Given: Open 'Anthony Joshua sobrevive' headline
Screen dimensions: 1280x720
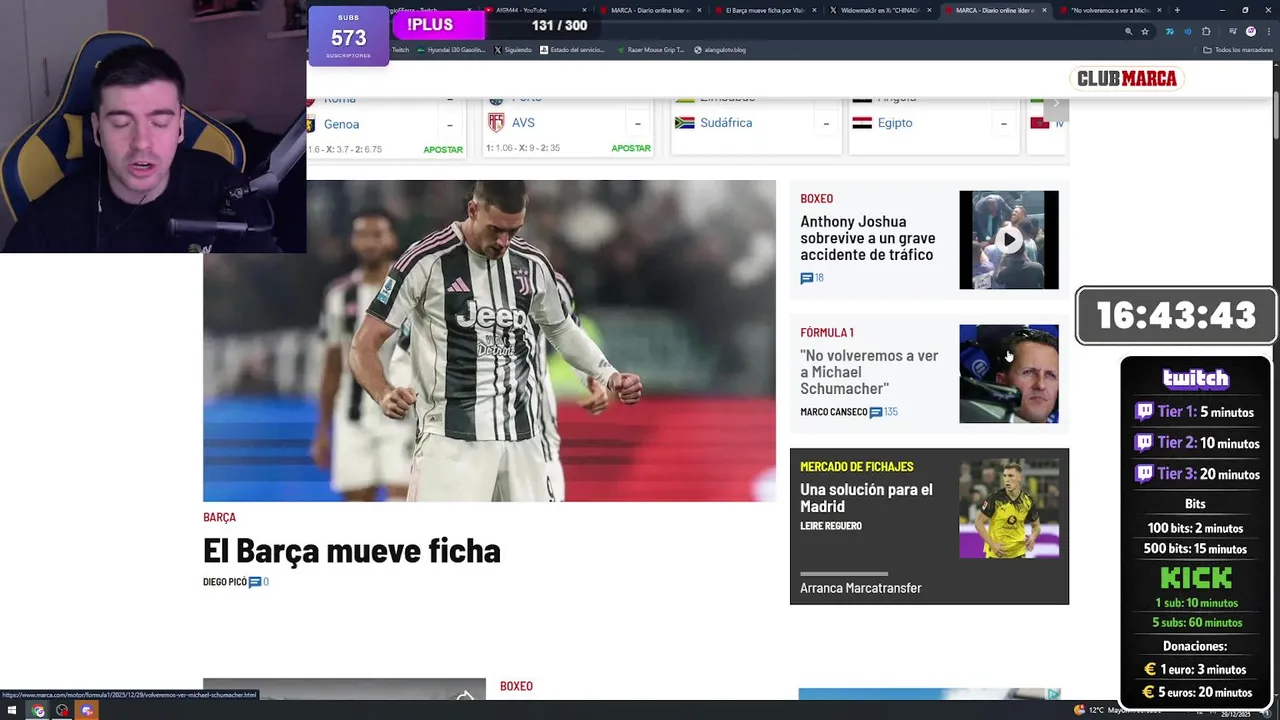Looking at the screenshot, I should pyautogui.click(x=867, y=238).
